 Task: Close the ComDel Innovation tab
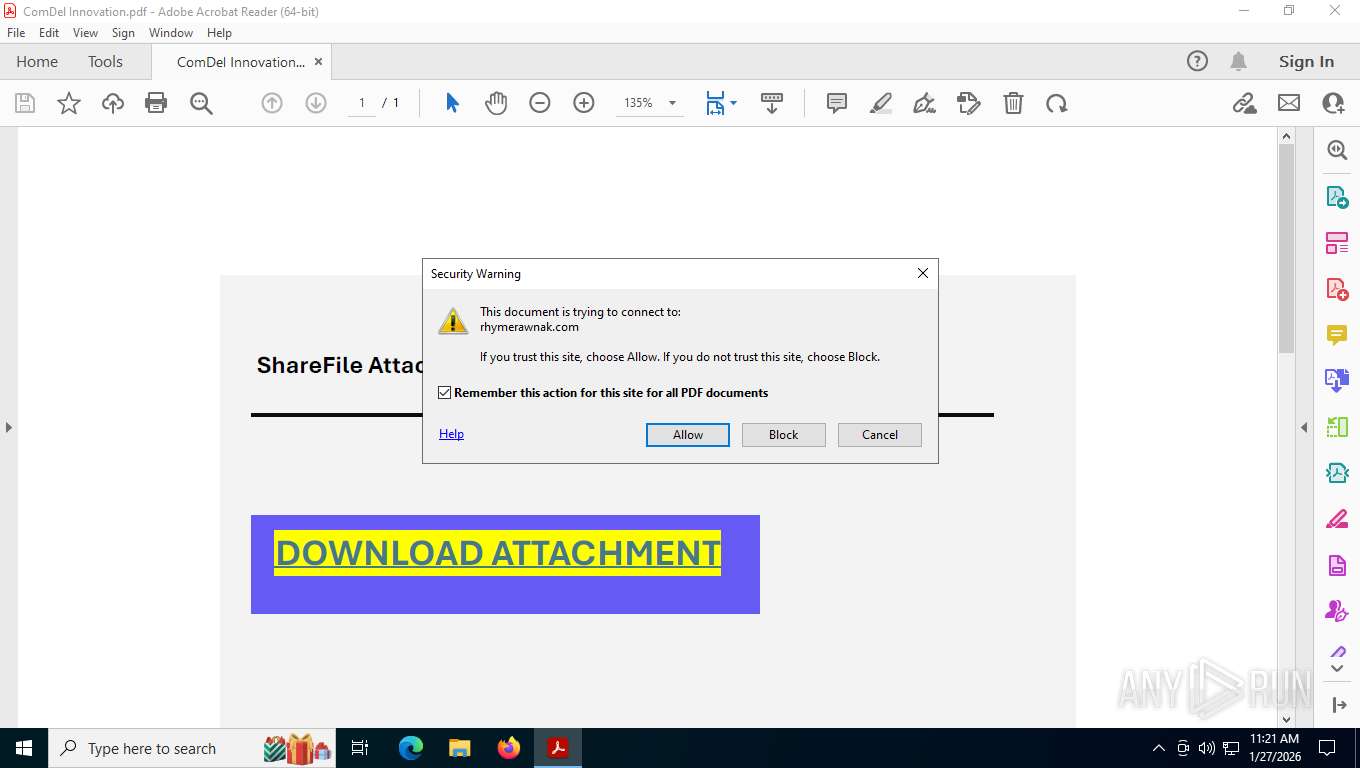pos(318,61)
